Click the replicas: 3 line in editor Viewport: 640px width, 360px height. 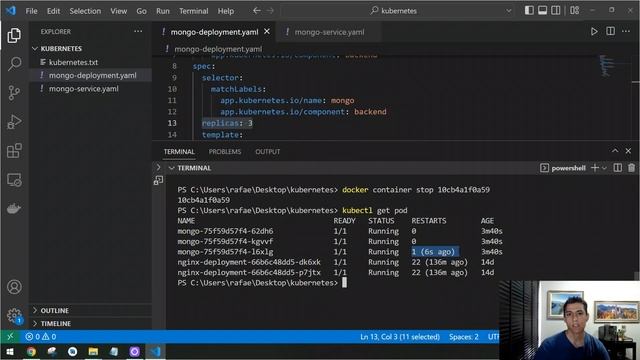click(227, 123)
